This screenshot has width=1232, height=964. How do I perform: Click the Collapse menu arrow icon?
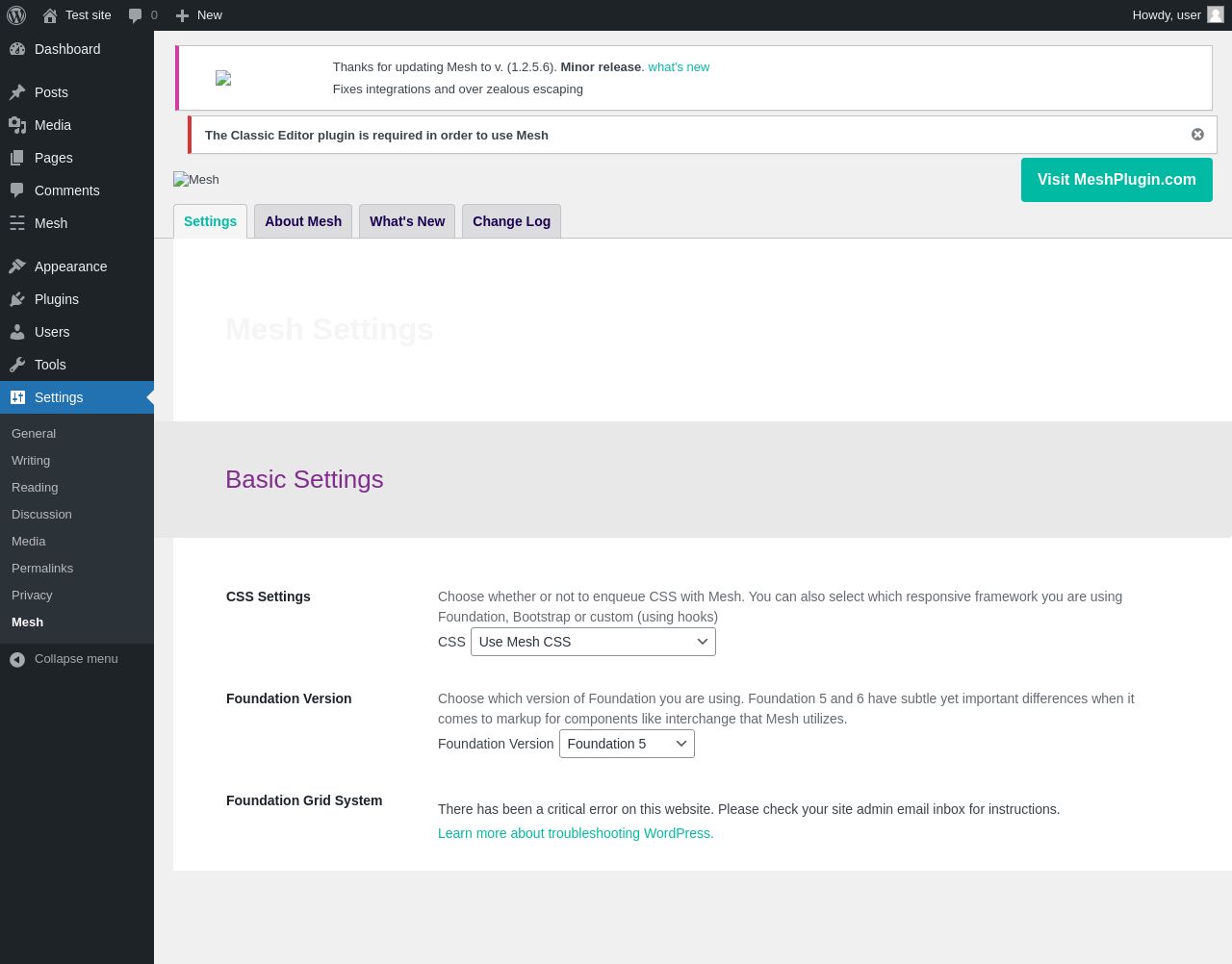[17, 659]
